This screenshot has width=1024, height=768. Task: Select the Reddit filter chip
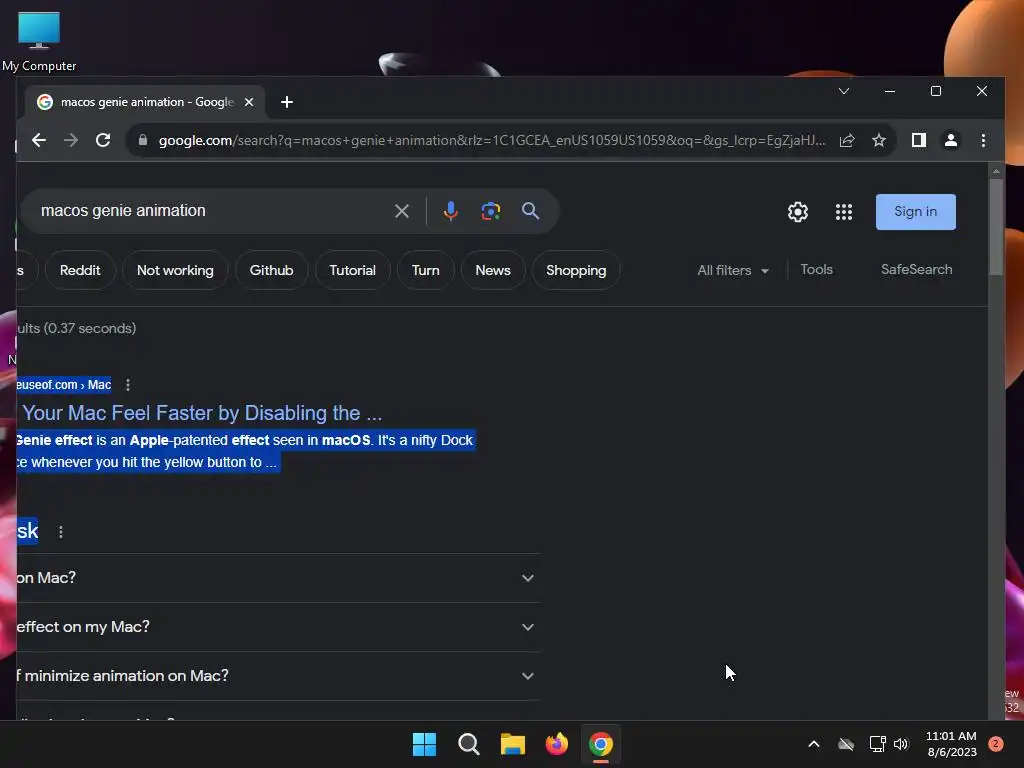(80, 270)
